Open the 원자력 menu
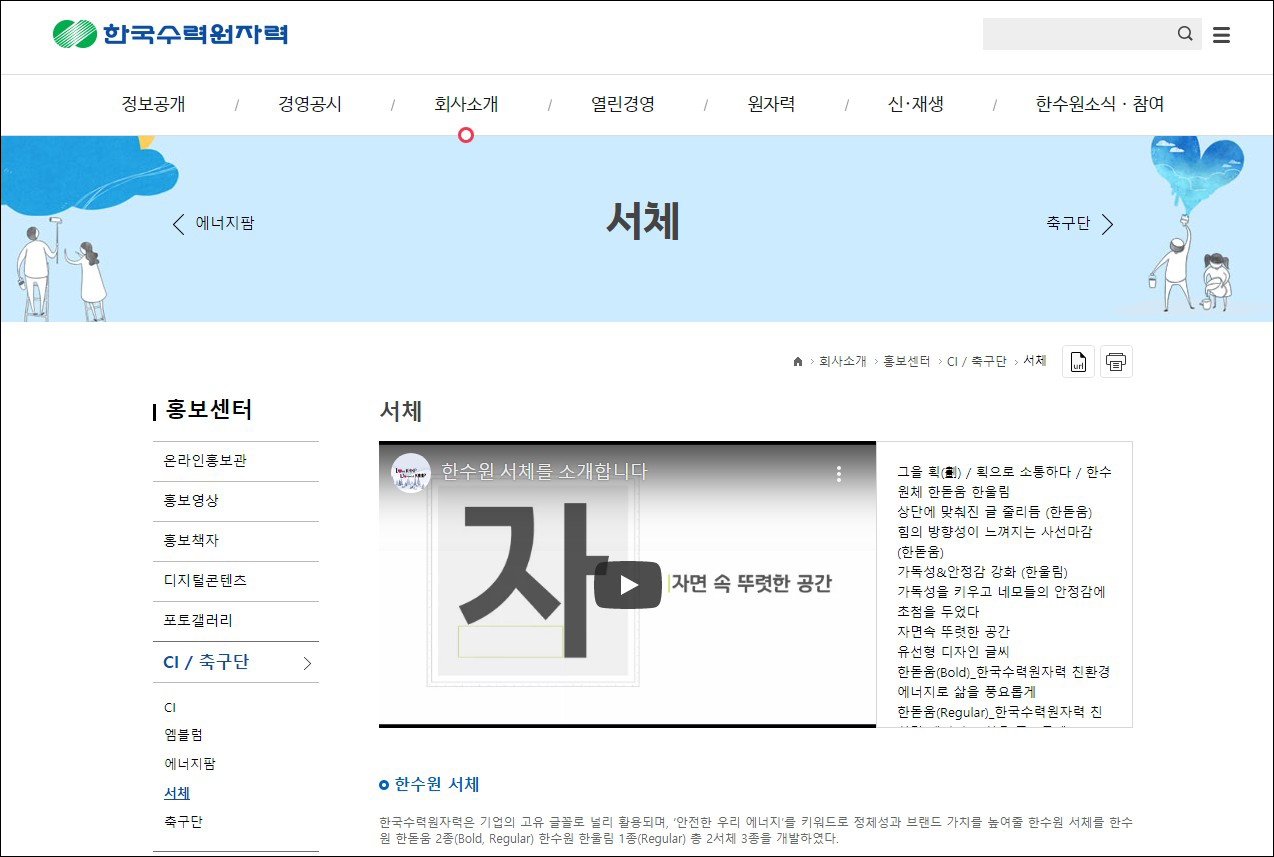1274x857 pixels. [771, 104]
